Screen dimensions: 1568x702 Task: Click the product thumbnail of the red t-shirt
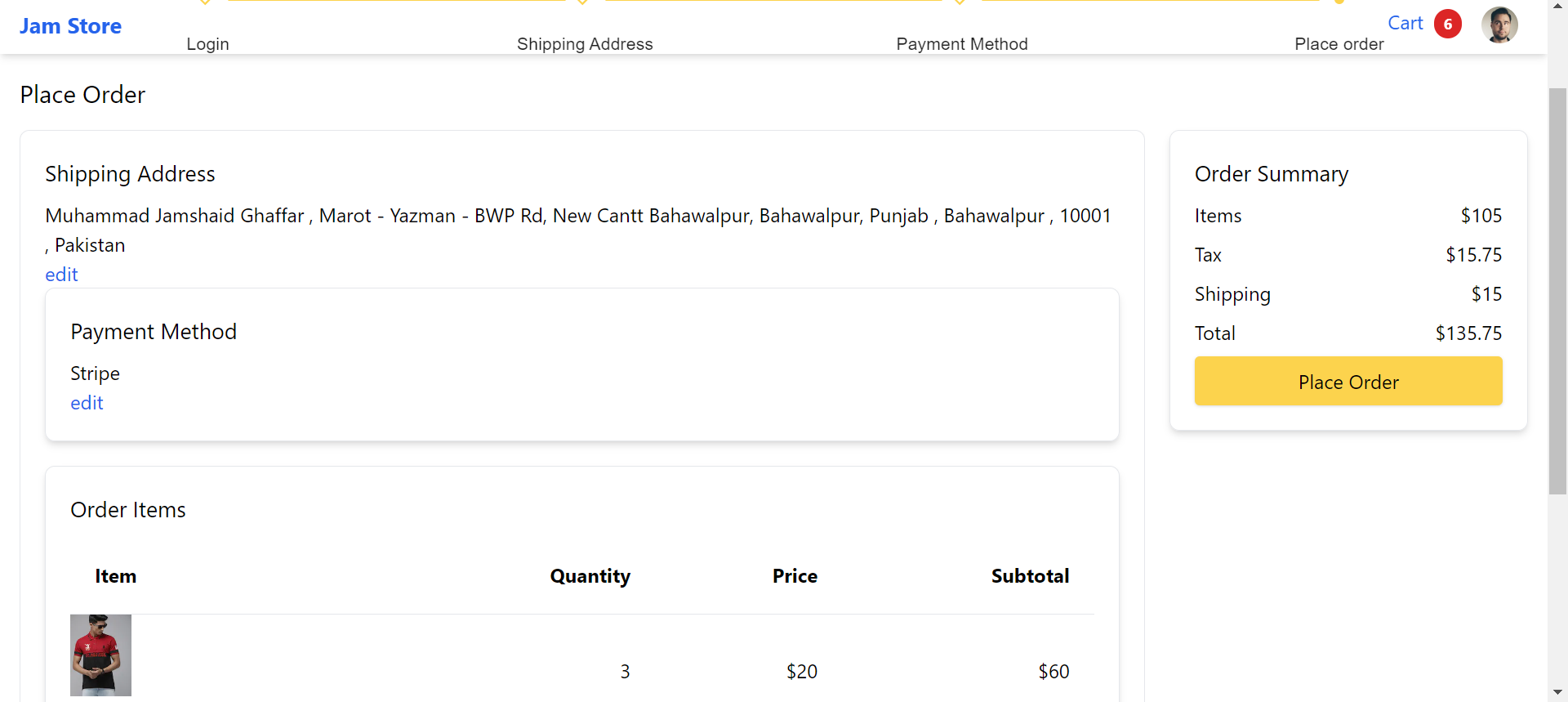pos(100,655)
